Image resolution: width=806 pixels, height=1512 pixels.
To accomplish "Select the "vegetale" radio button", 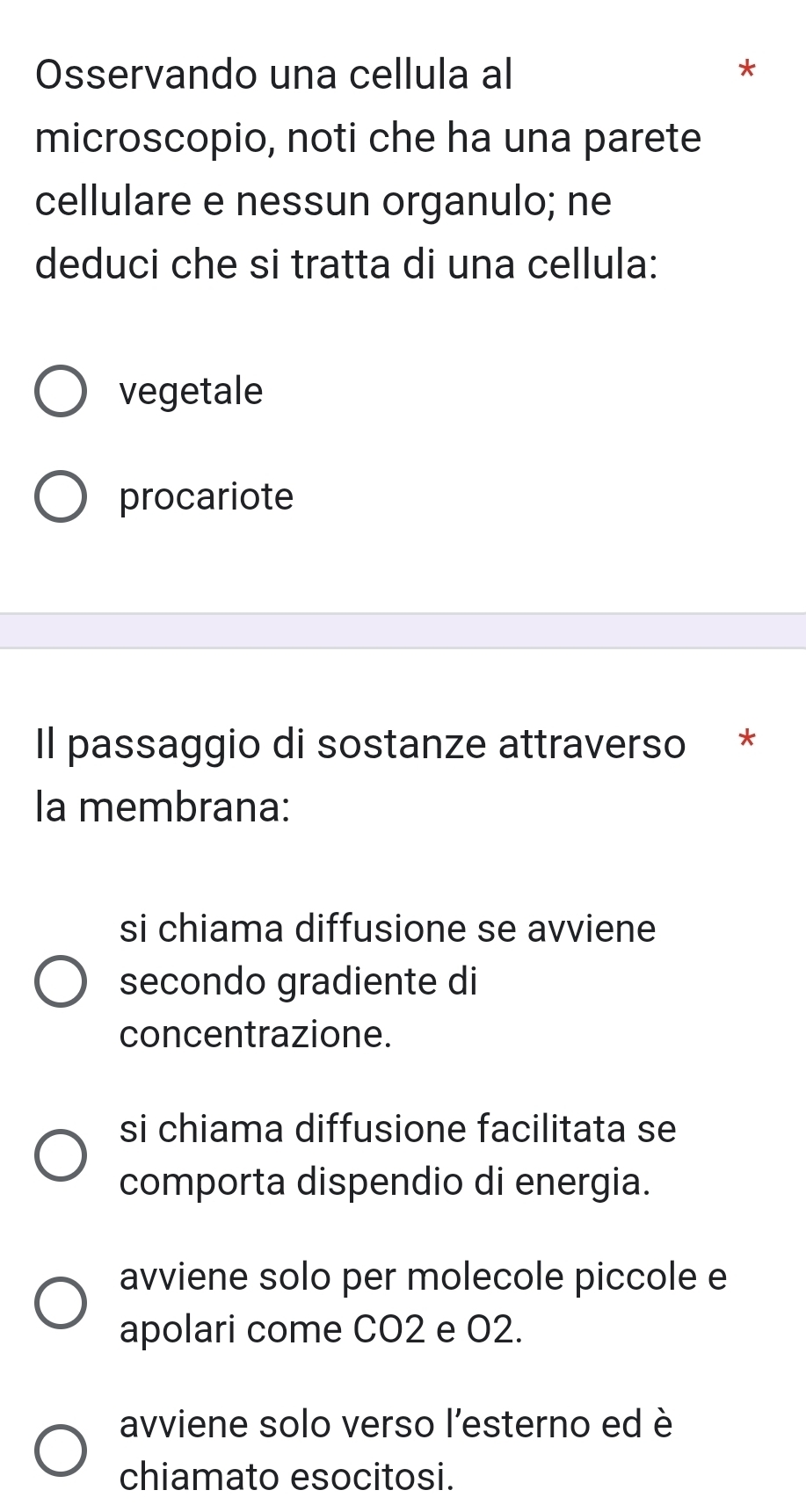I will point(61,391).
